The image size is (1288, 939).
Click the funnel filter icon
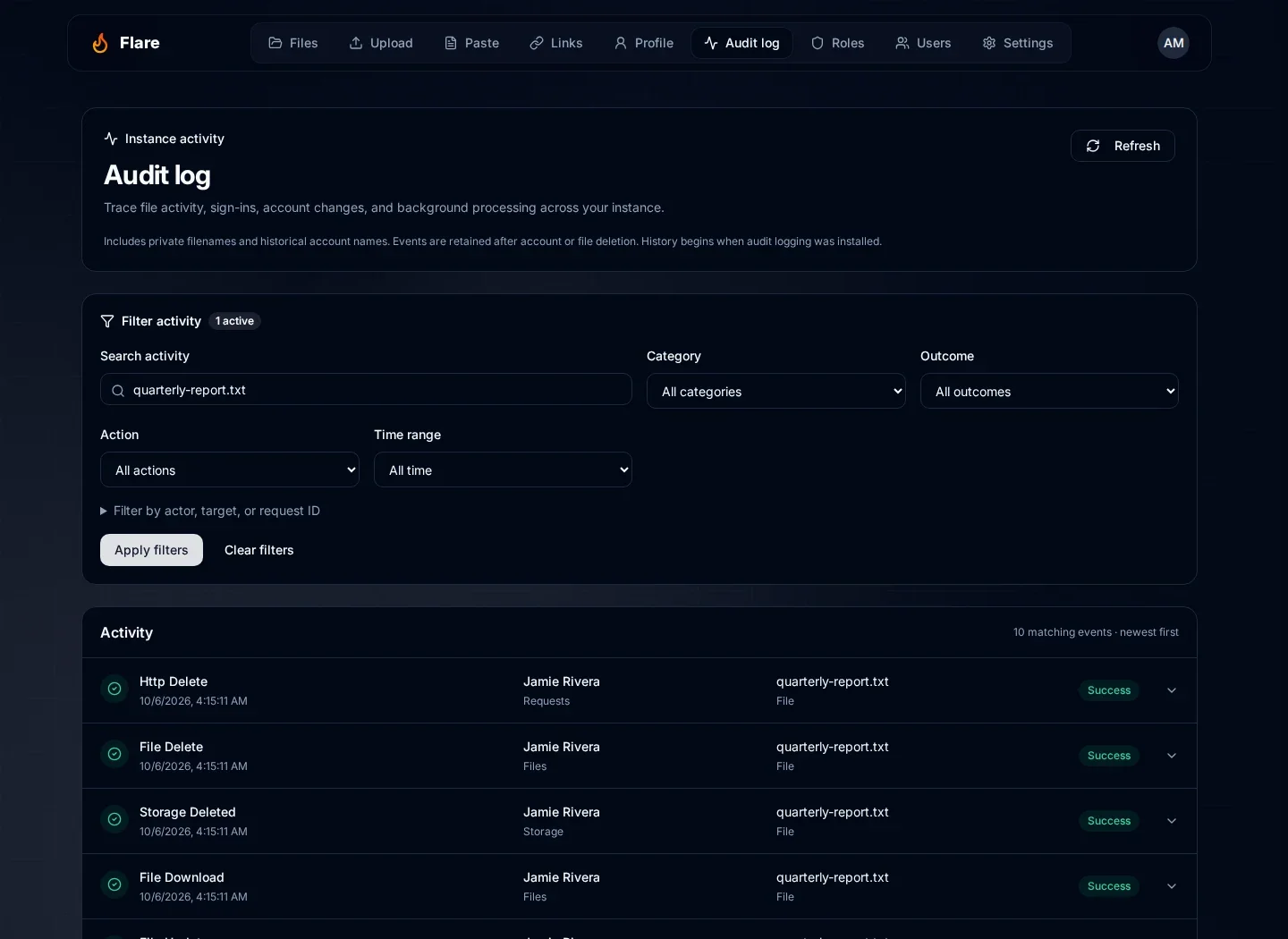pos(107,321)
